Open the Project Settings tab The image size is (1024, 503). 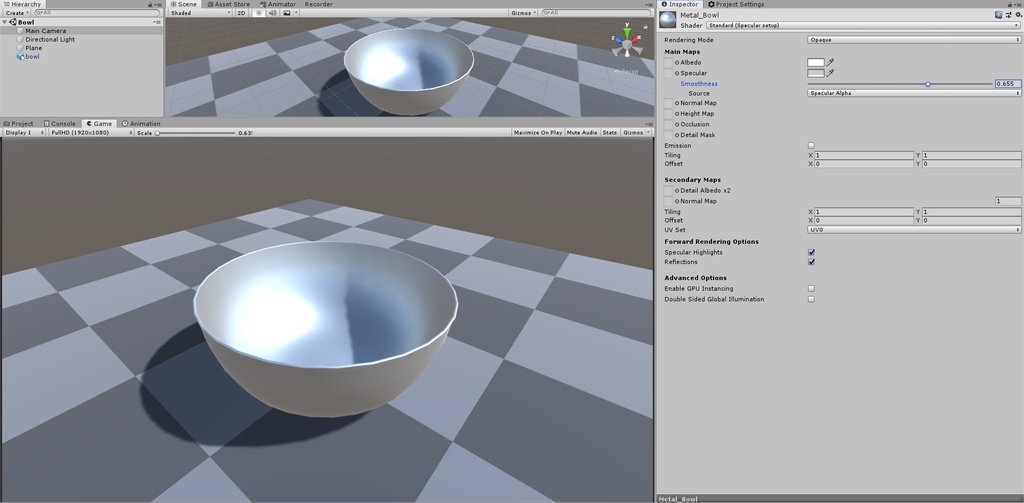tap(737, 4)
